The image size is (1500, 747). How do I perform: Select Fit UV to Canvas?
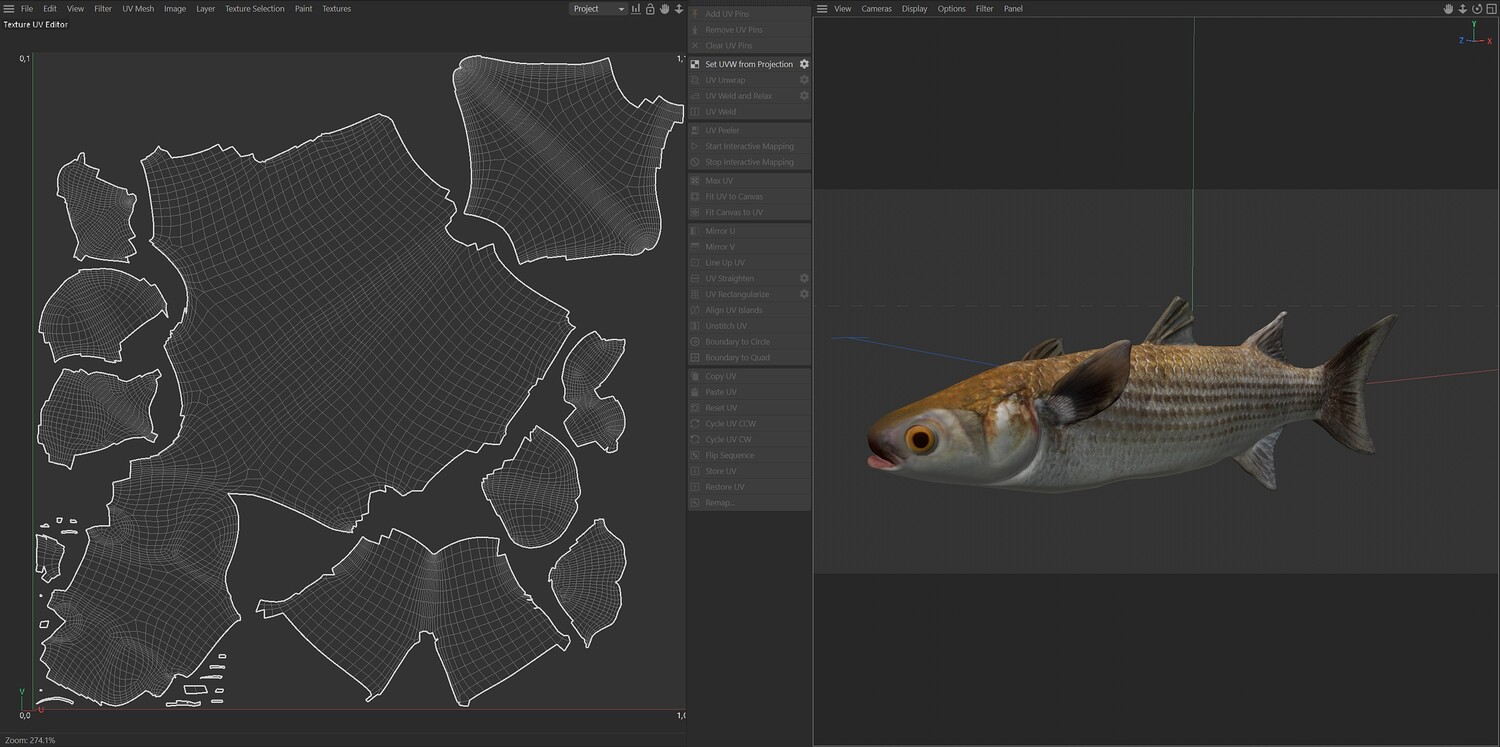point(749,197)
